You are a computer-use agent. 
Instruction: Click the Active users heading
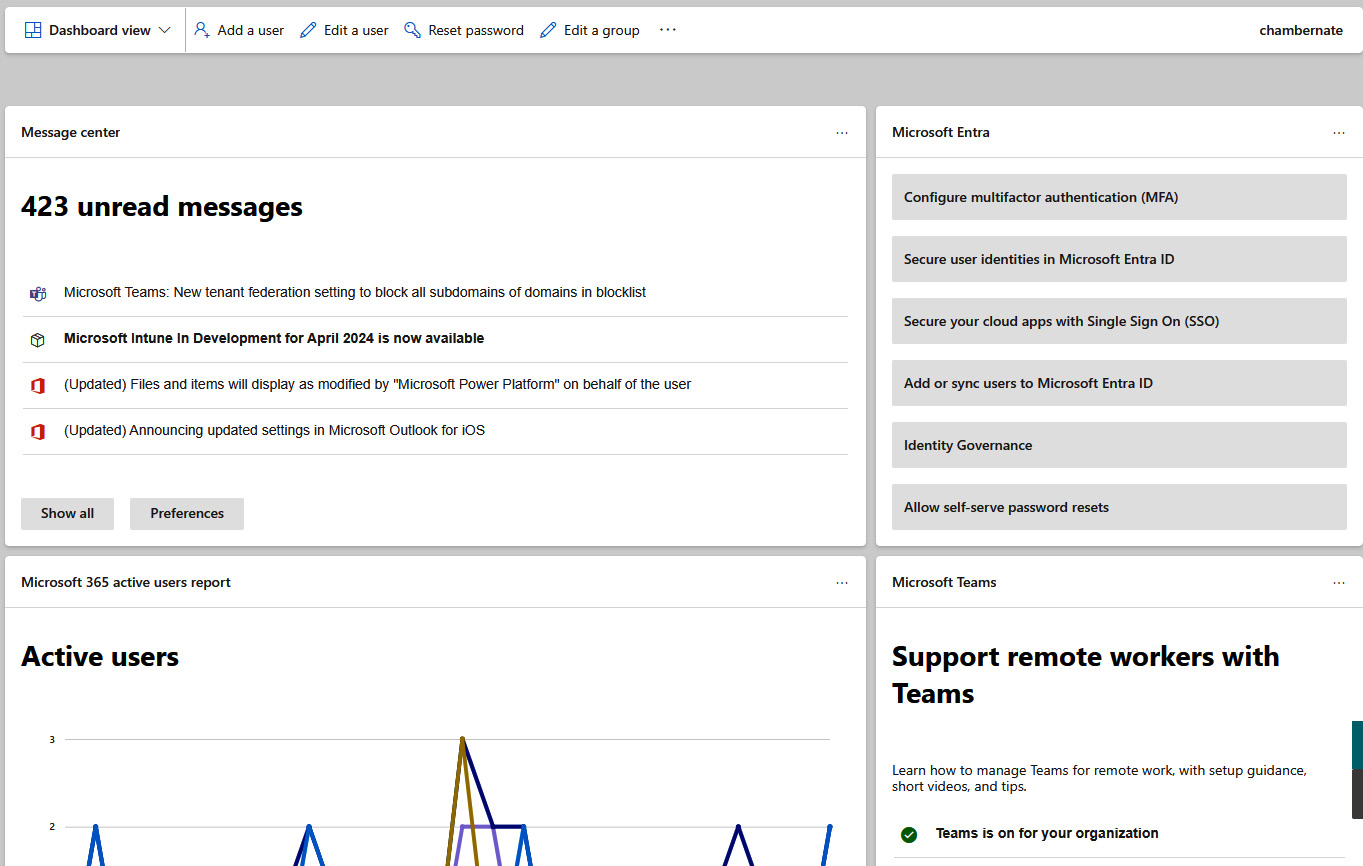click(100, 657)
